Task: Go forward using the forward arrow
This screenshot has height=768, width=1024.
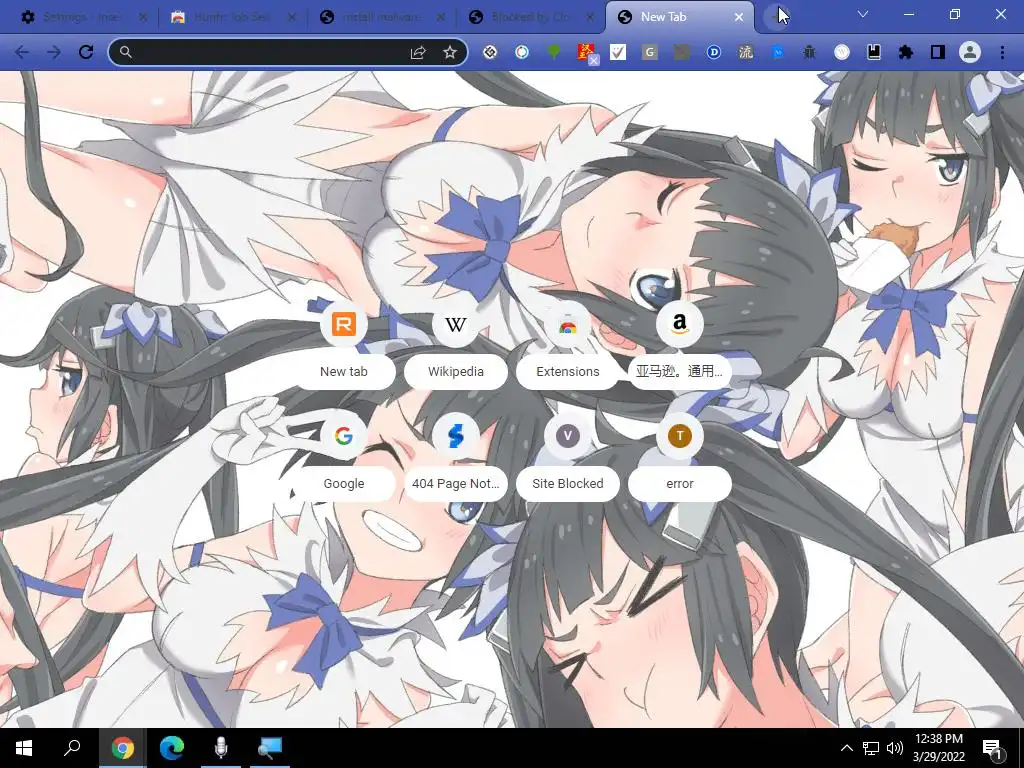Action: [54, 52]
